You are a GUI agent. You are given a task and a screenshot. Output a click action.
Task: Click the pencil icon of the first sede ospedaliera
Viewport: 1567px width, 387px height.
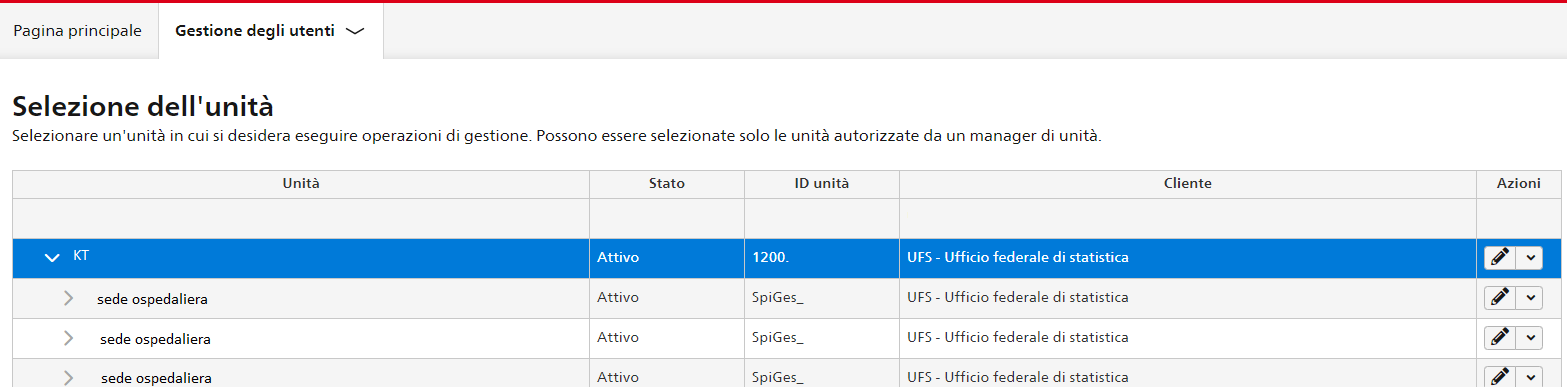[x=1499, y=298]
